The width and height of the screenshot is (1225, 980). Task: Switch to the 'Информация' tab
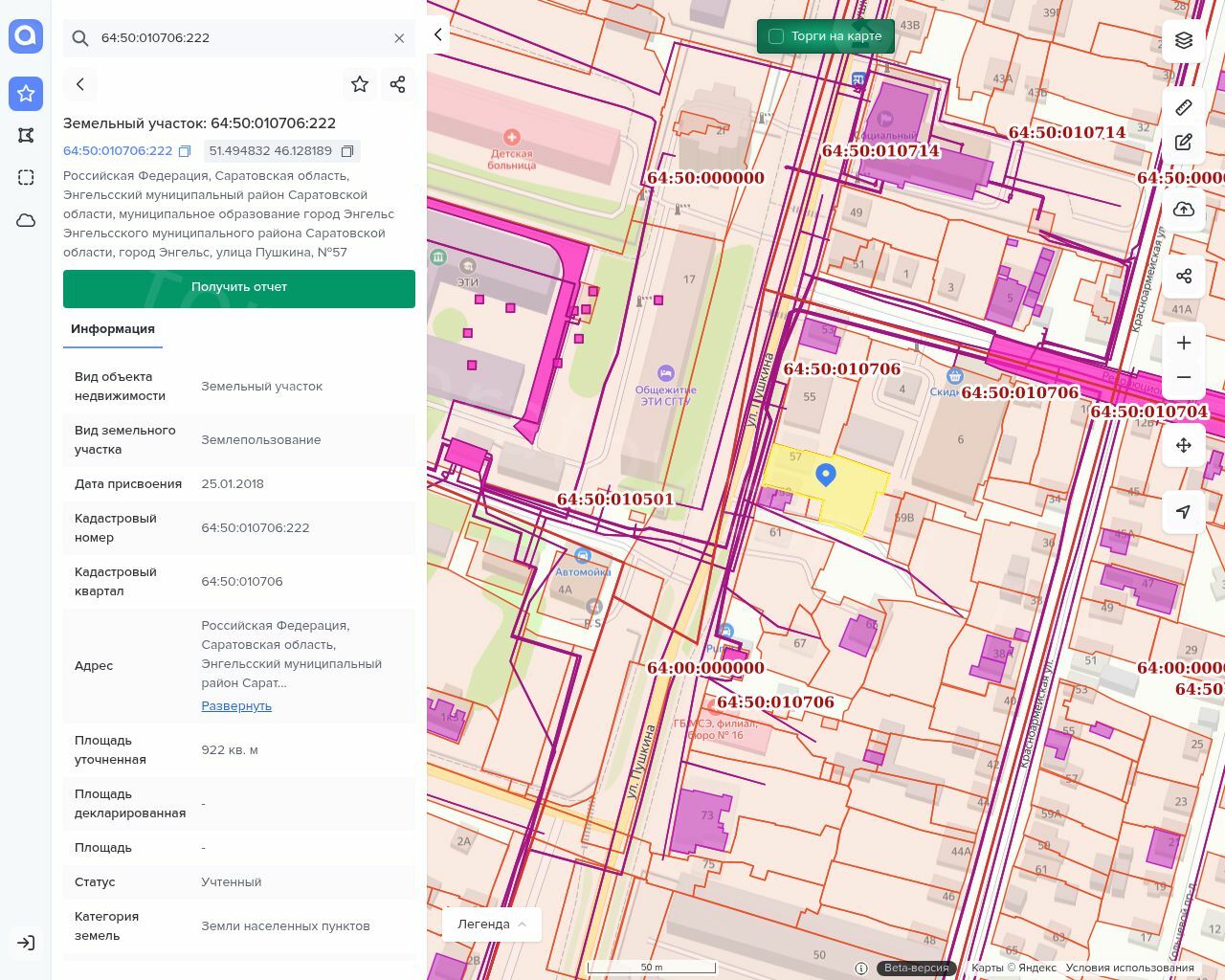click(x=113, y=329)
